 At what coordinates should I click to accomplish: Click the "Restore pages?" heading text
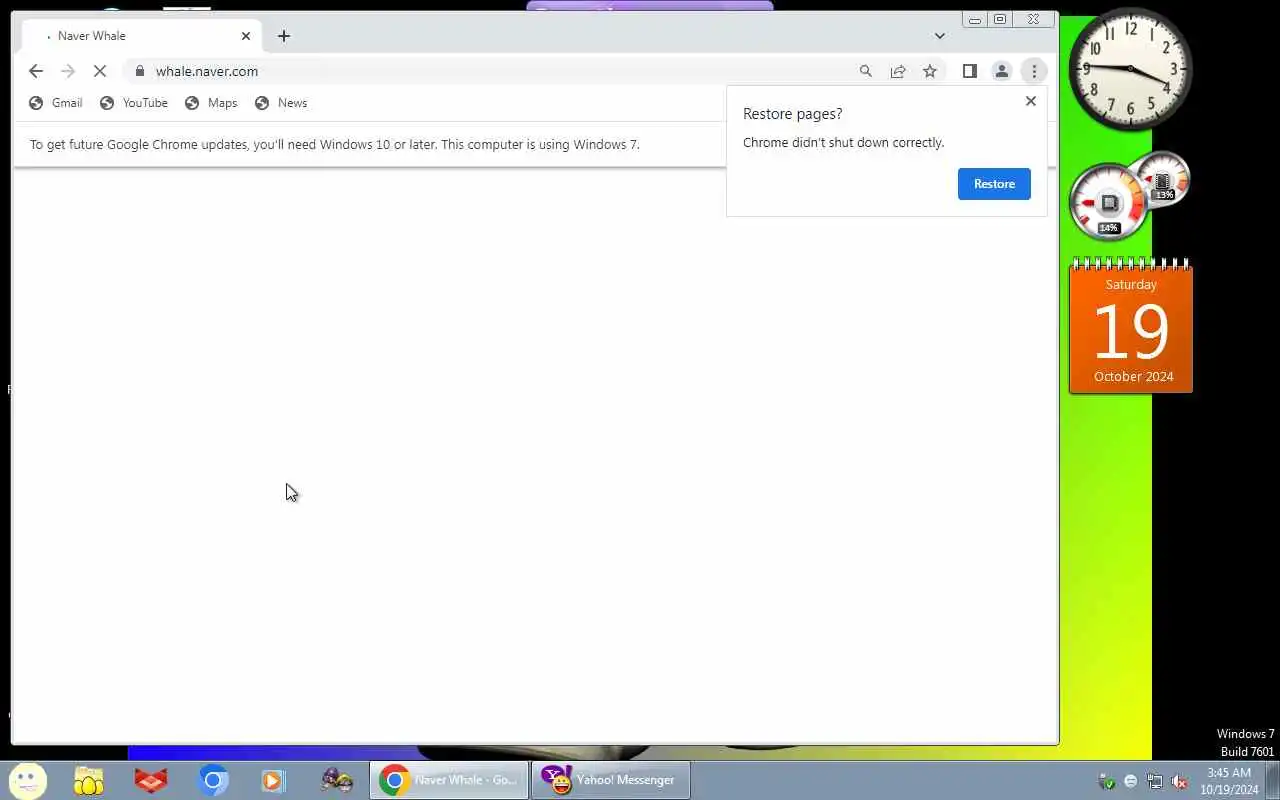pos(792,114)
